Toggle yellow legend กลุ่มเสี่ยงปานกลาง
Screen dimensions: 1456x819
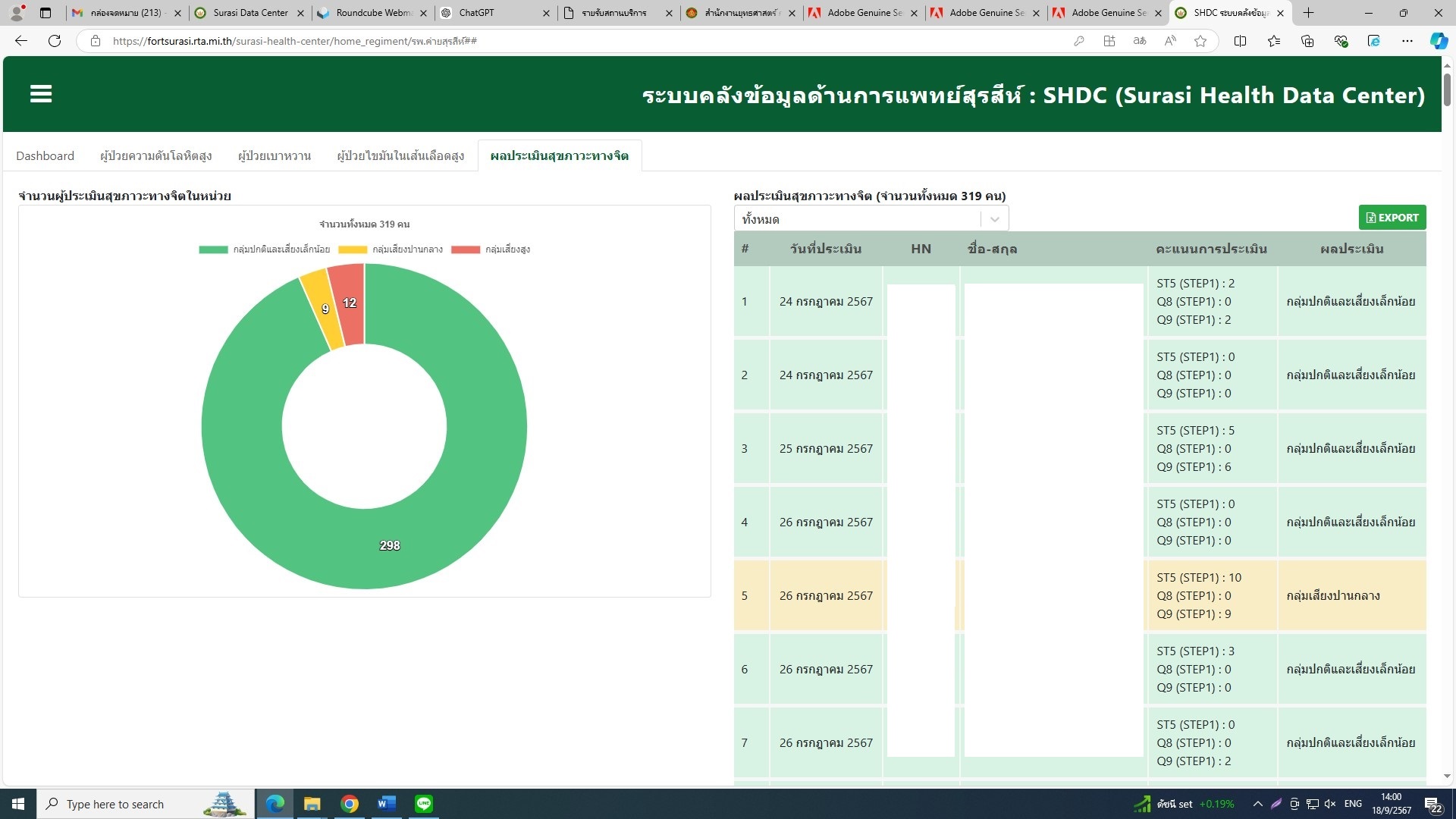point(391,249)
